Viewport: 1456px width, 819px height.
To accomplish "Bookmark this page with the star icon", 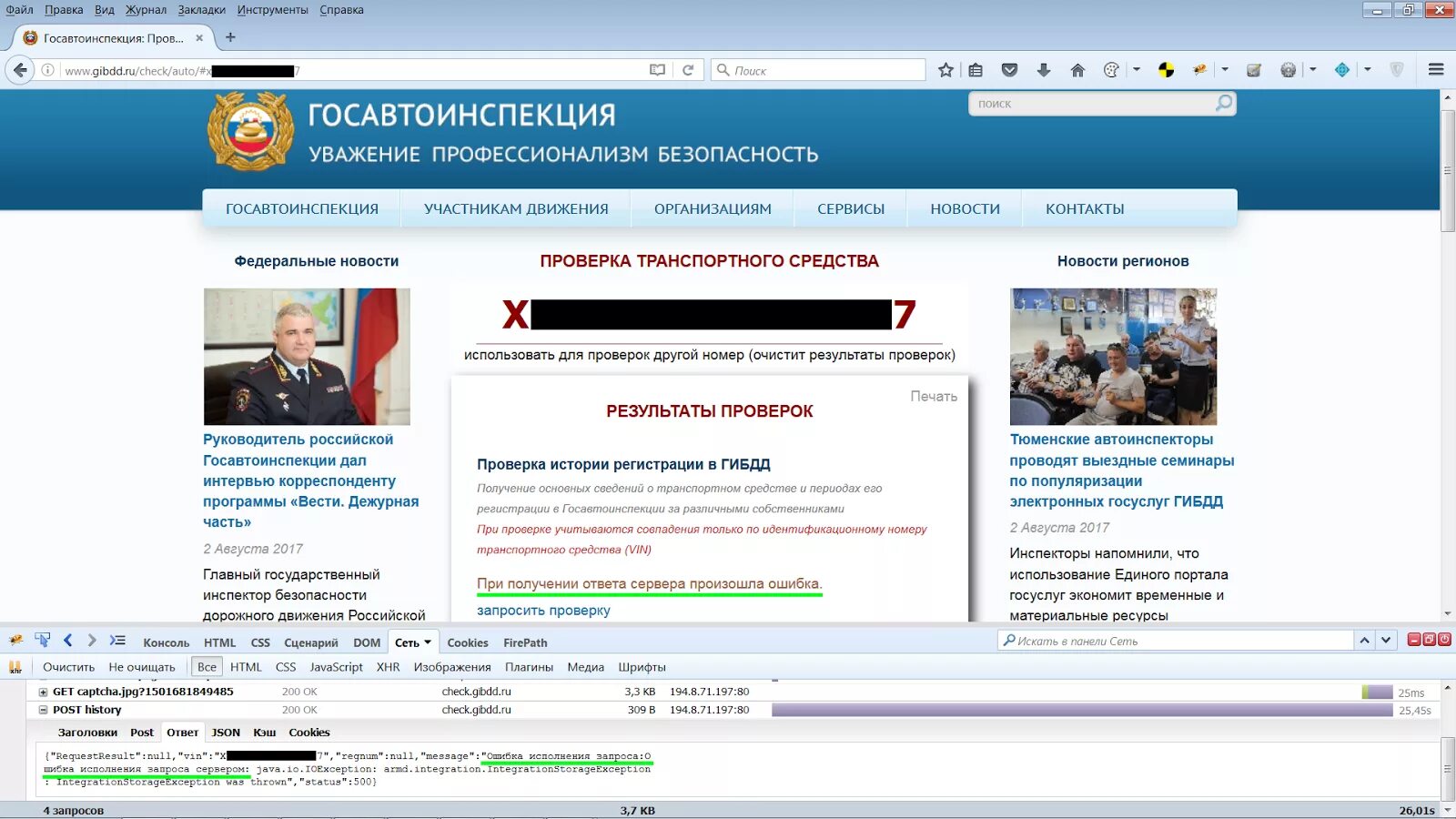I will (x=946, y=70).
